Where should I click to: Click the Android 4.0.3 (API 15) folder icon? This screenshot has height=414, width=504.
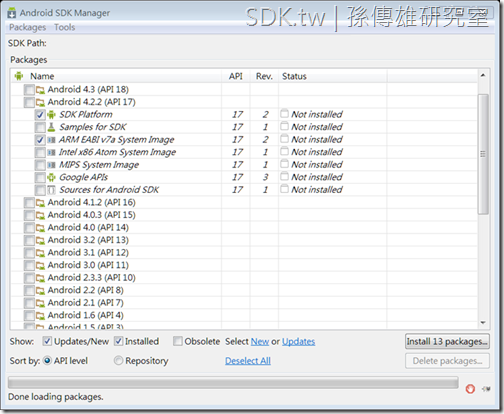coord(40,215)
